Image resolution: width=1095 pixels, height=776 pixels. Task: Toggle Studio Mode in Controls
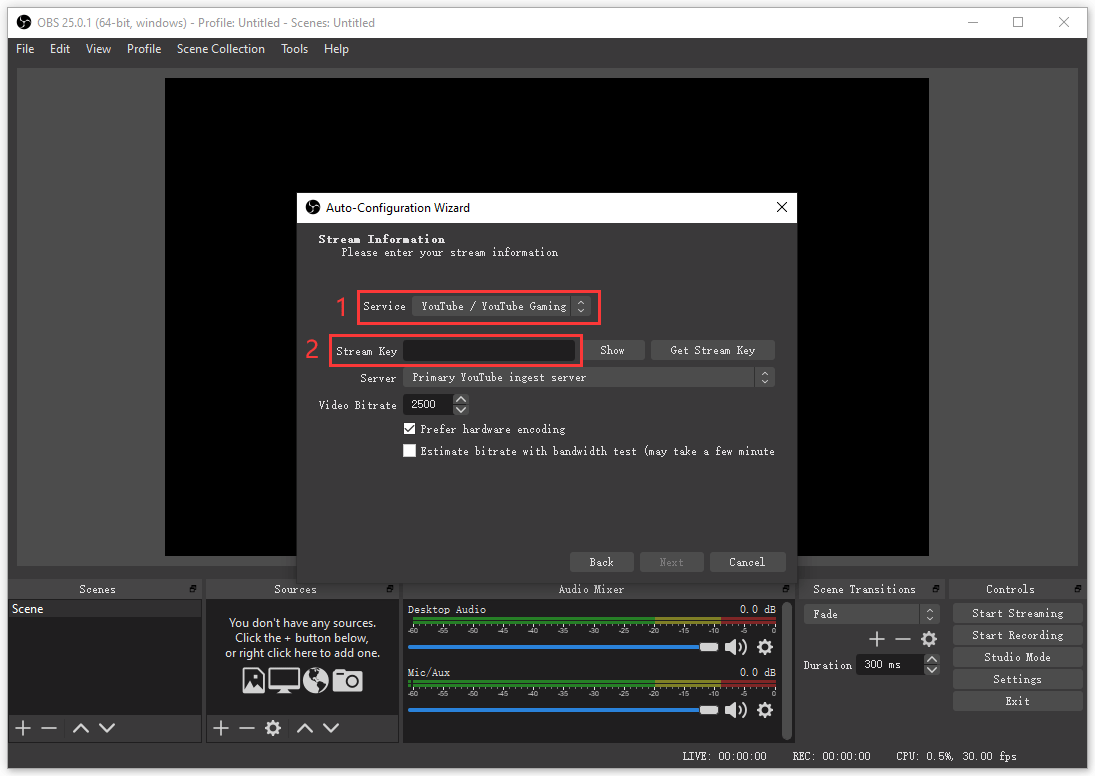1017,657
